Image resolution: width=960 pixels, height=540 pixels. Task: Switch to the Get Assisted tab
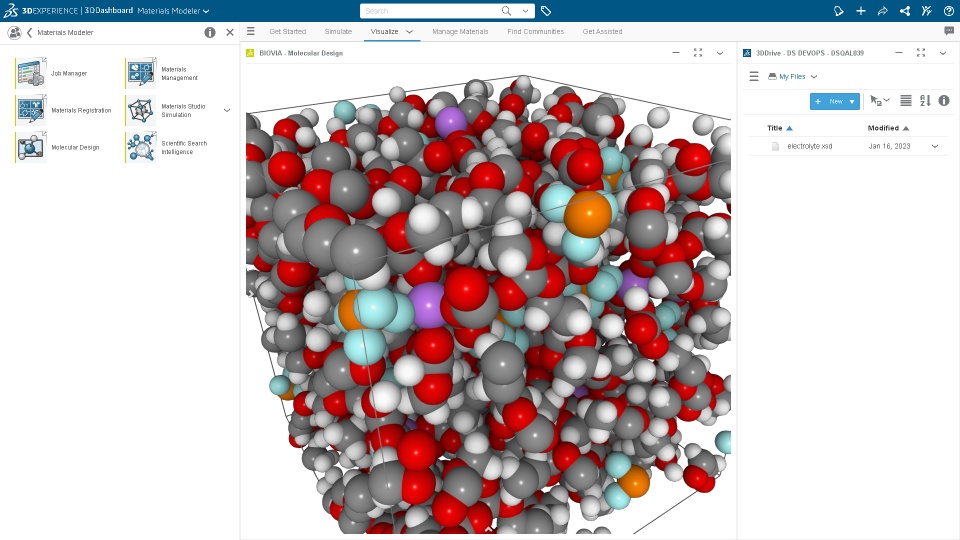(602, 31)
